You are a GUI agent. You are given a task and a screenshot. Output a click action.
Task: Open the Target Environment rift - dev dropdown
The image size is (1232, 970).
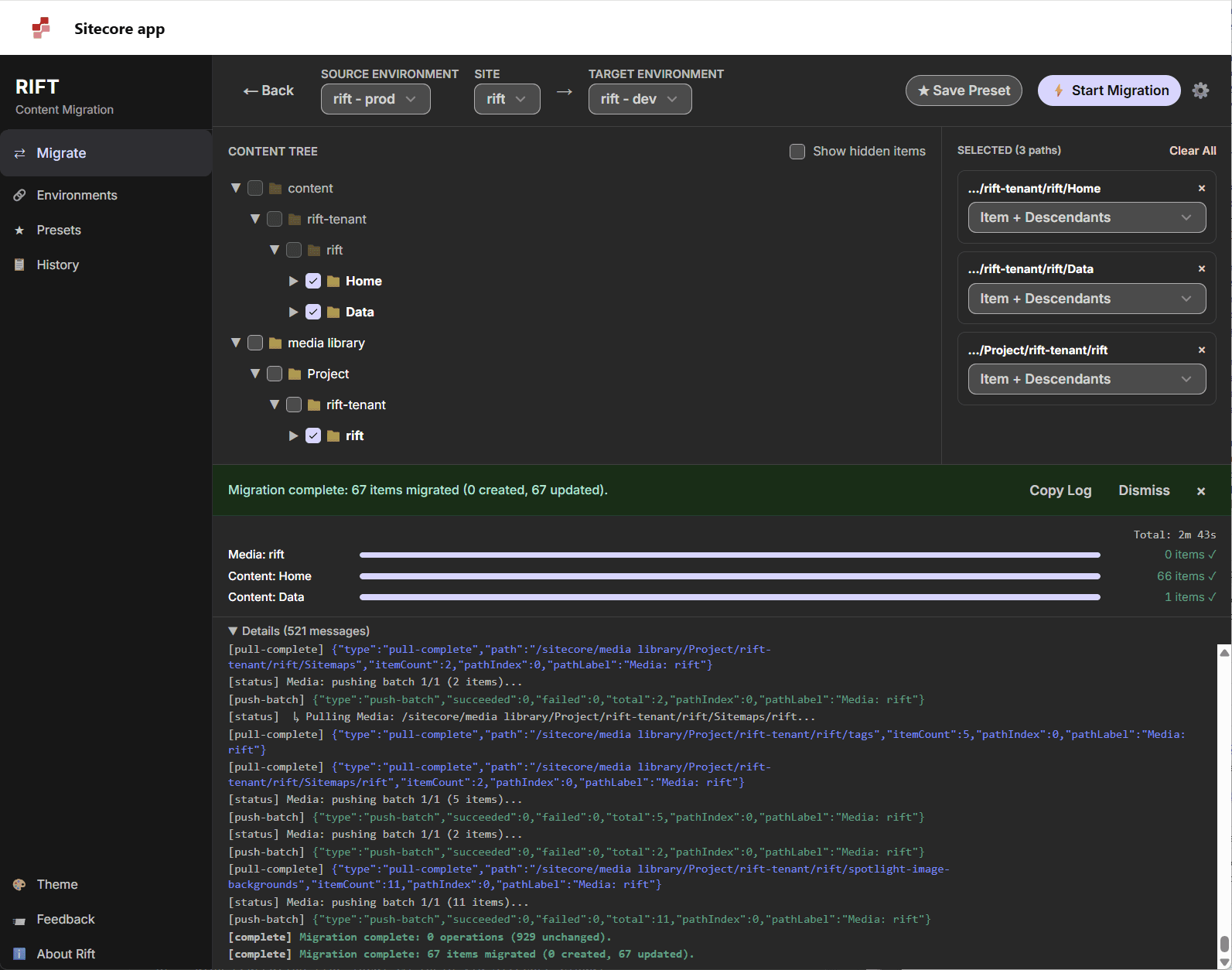640,99
